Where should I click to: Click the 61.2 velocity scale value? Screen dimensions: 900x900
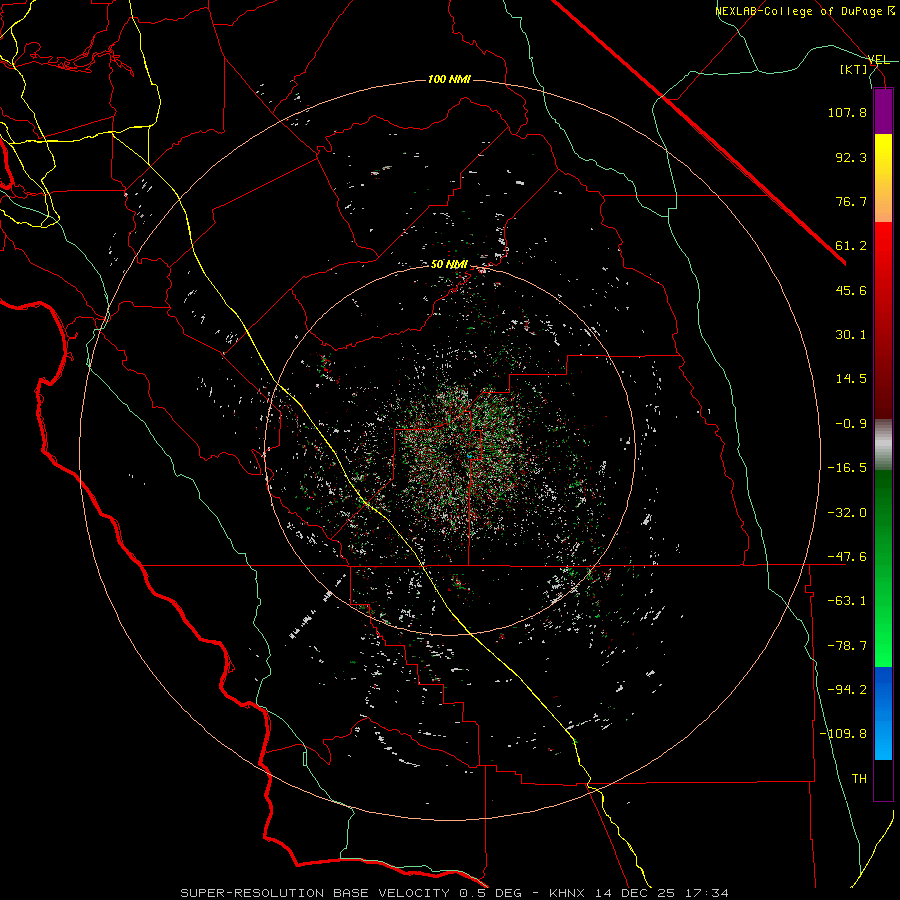pyautogui.click(x=851, y=246)
